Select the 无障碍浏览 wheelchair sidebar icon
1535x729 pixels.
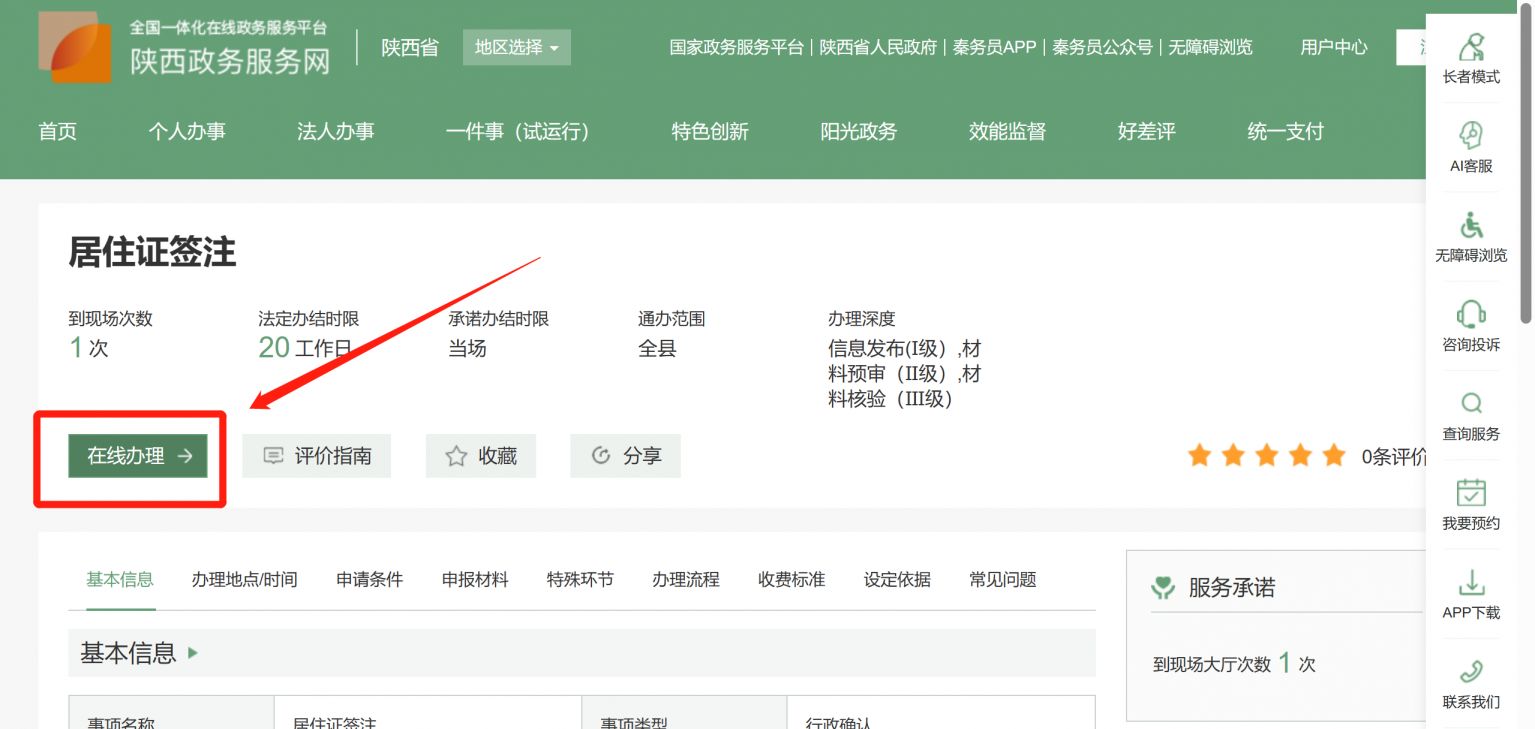1471,225
